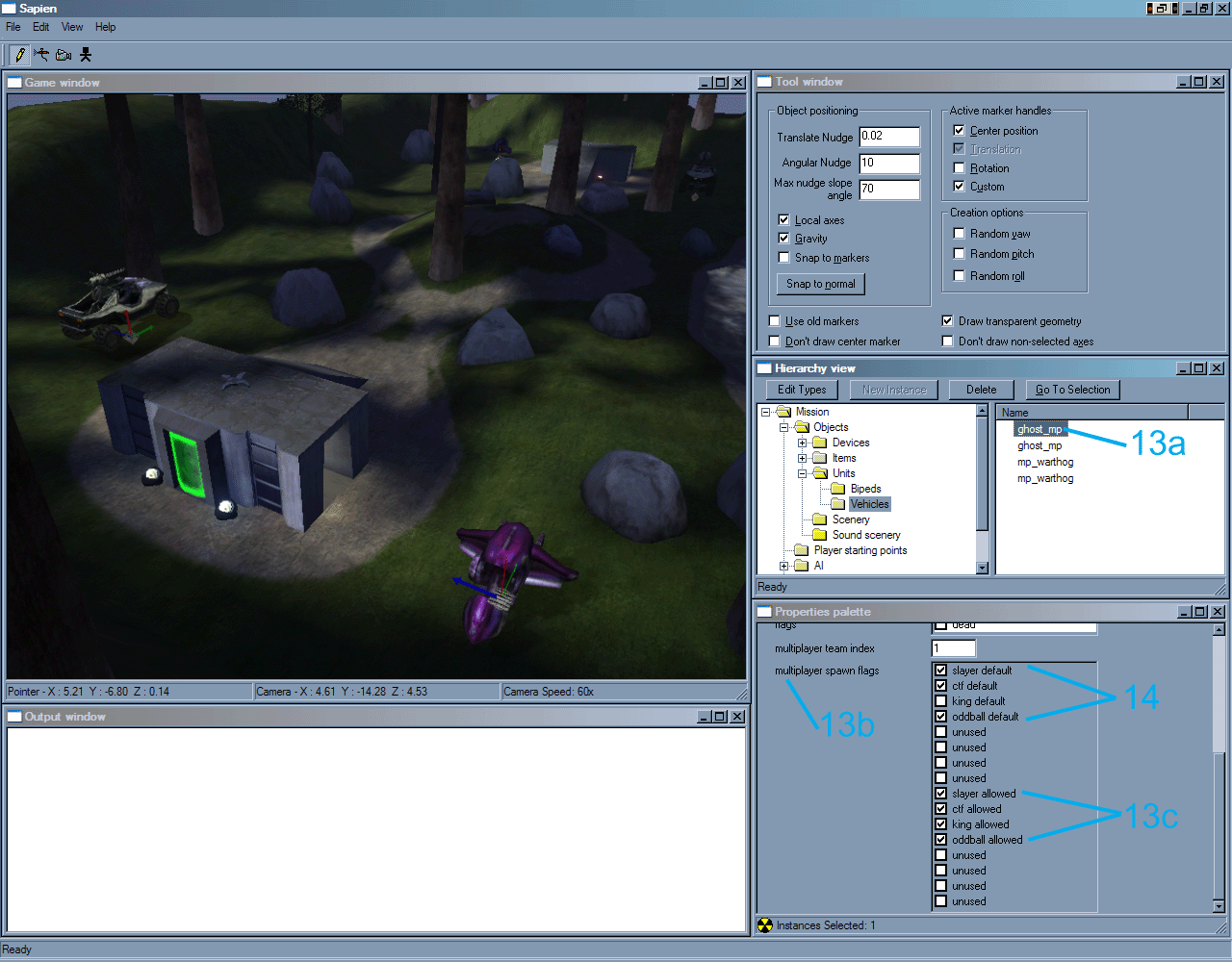Open the View menu
The image size is (1232, 962).
click(x=72, y=27)
